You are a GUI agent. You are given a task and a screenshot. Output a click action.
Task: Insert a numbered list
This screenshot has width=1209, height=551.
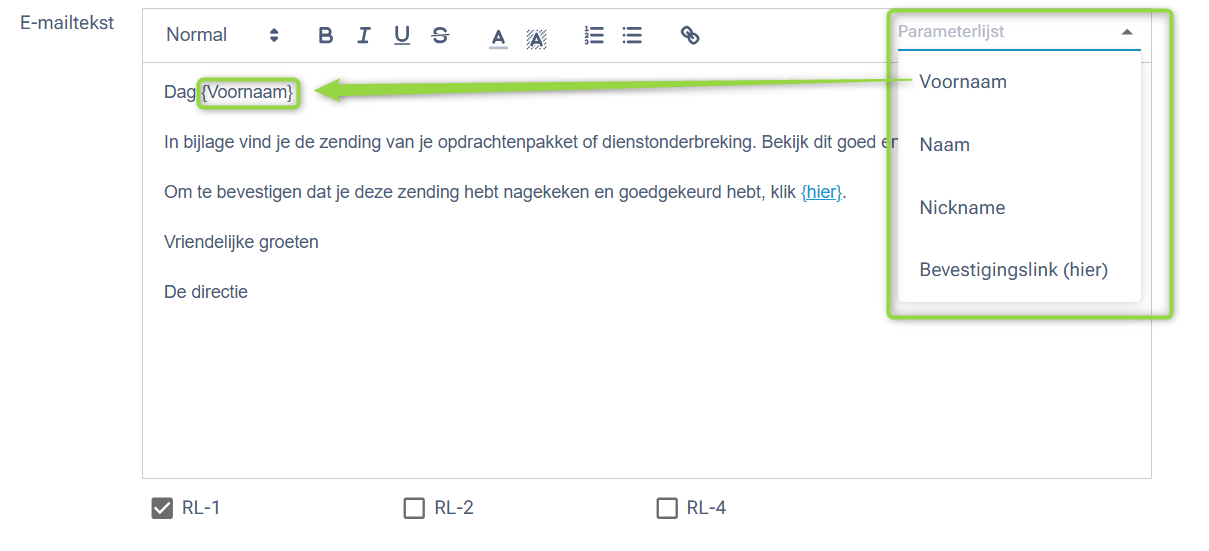point(594,35)
